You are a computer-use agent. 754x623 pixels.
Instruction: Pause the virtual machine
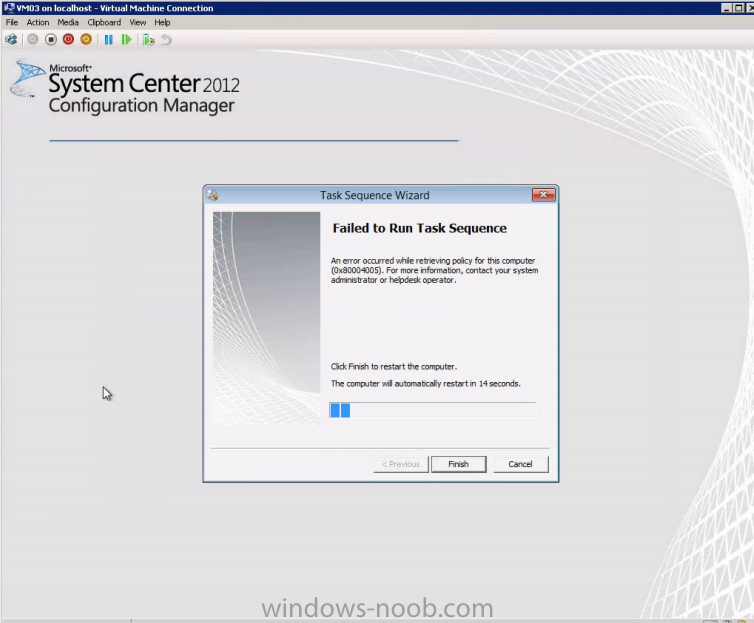pos(109,40)
